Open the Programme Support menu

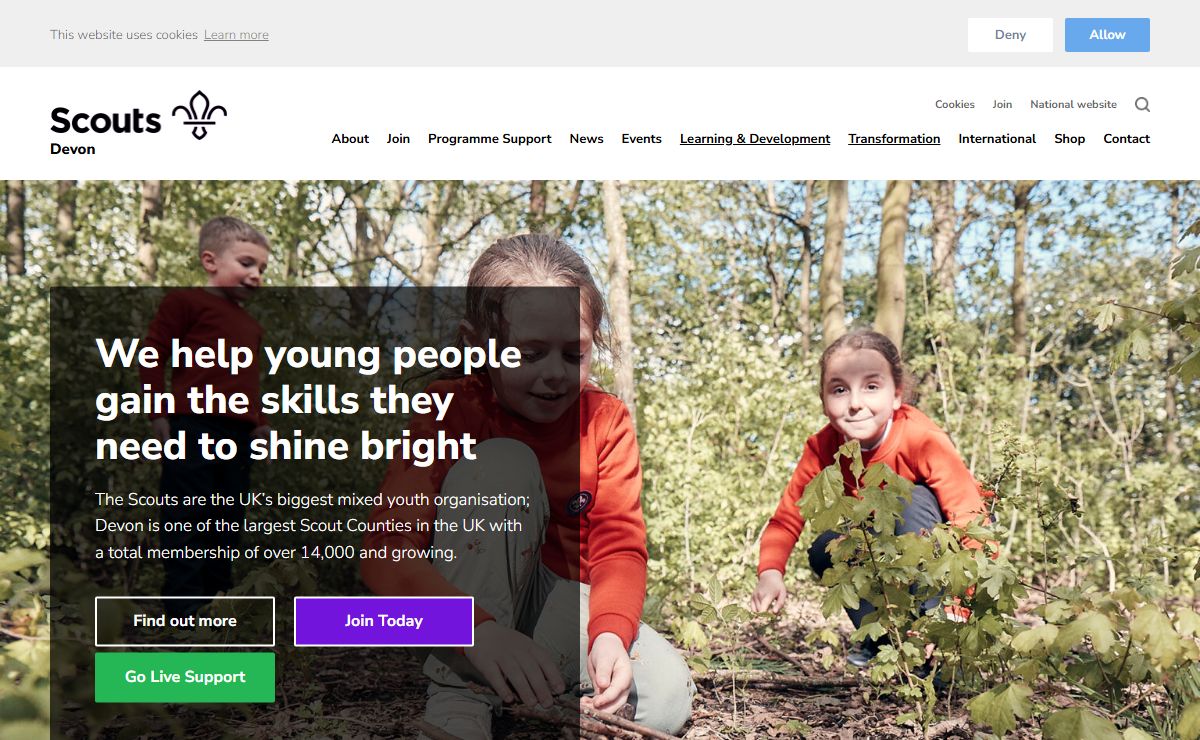tap(489, 139)
